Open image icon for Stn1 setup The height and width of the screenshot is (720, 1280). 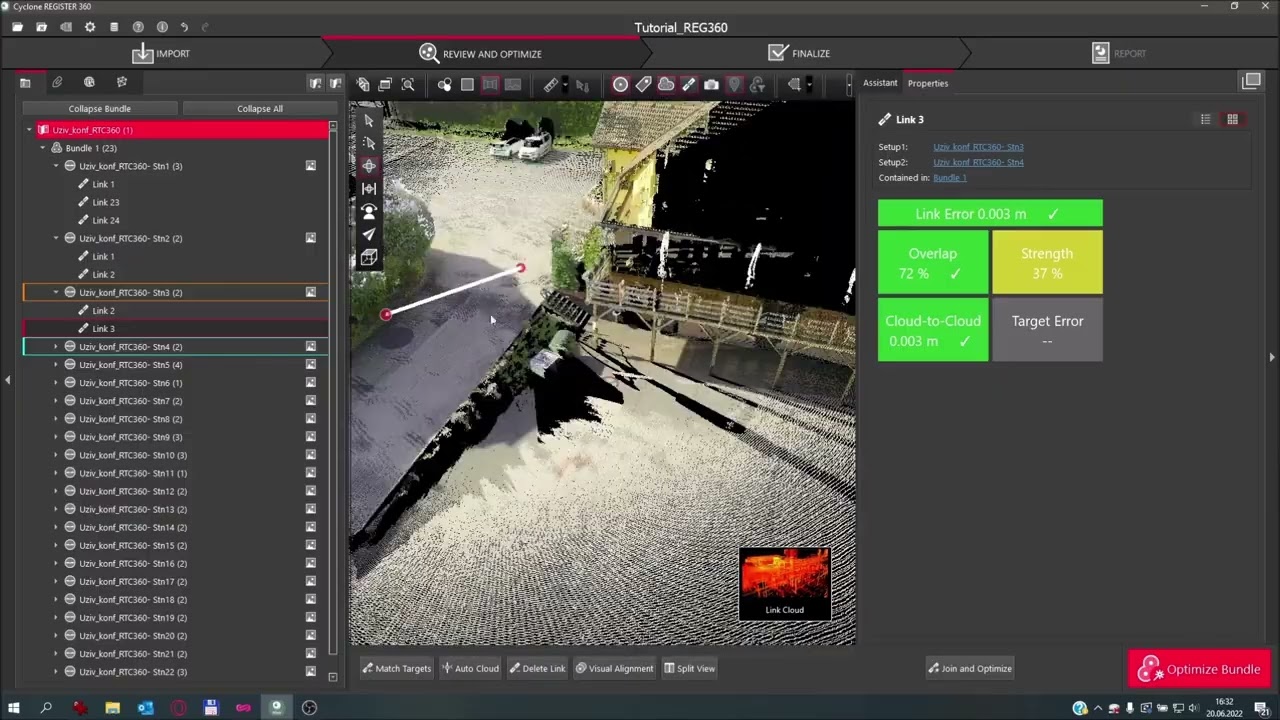(x=311, y=166)
